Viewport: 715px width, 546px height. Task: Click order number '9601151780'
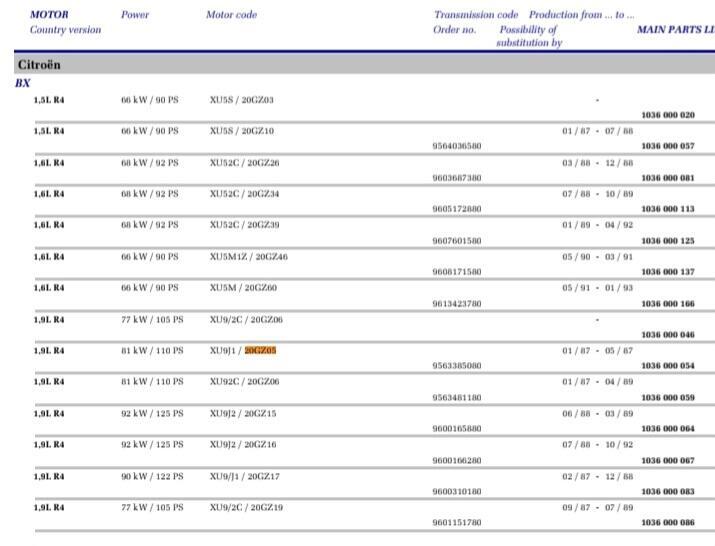click(457, 523)
